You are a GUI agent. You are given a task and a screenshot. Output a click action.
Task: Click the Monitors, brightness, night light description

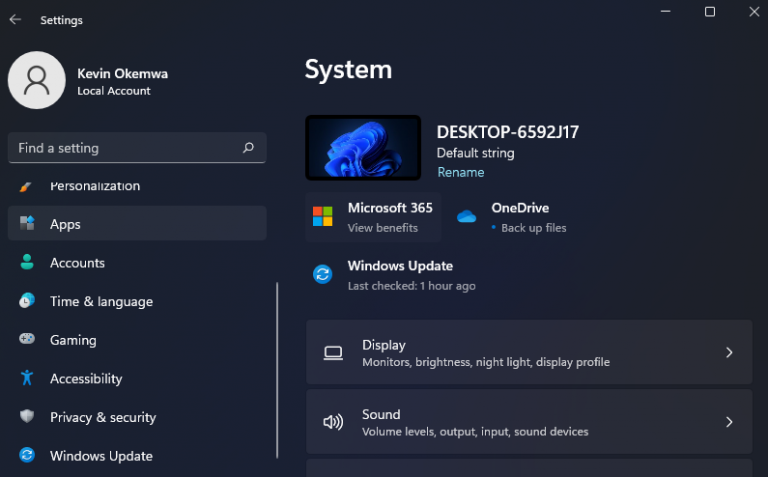pyautogui.click(x=486, y=362)
